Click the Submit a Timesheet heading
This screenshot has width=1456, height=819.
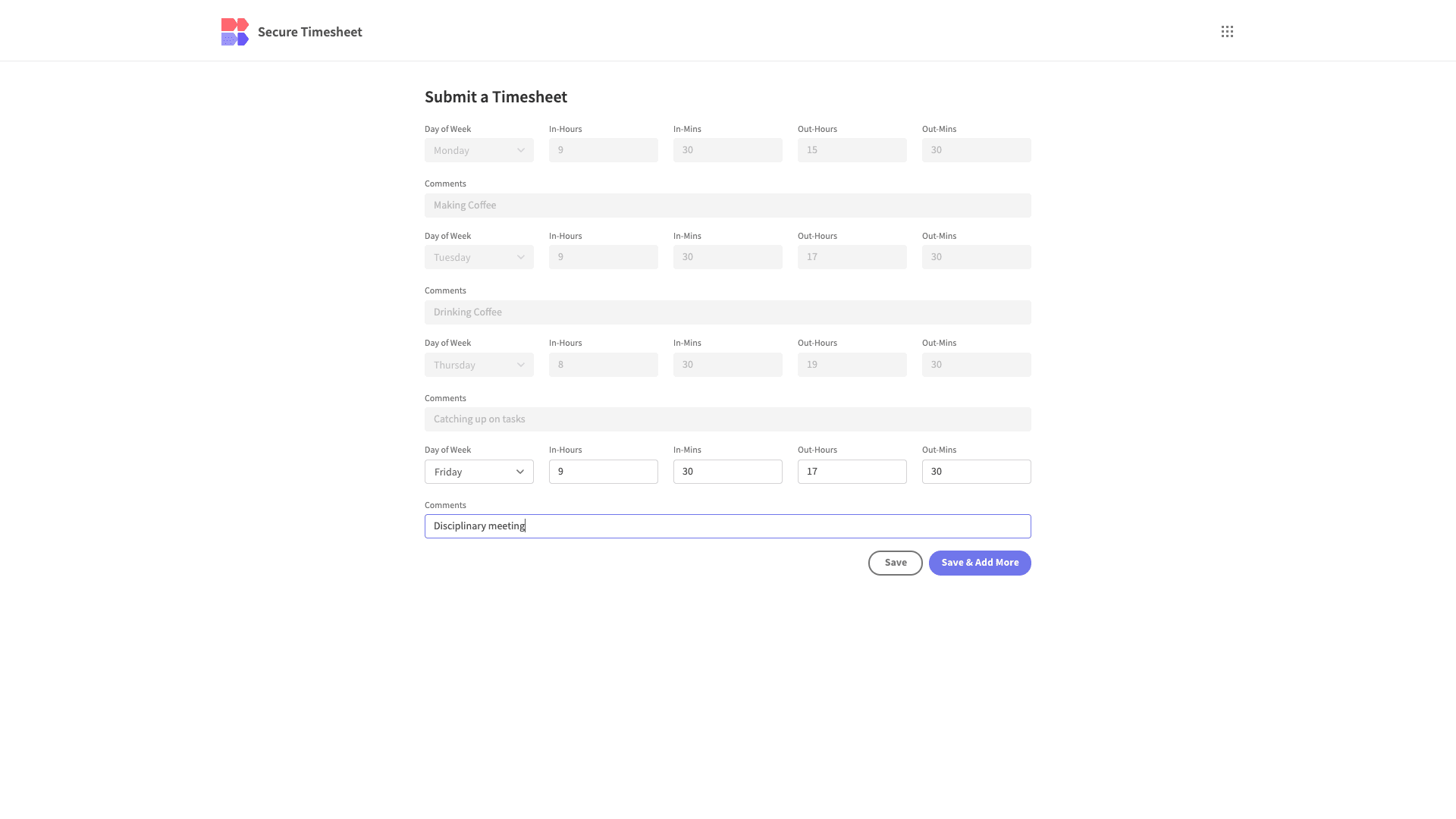coord(496,97)
